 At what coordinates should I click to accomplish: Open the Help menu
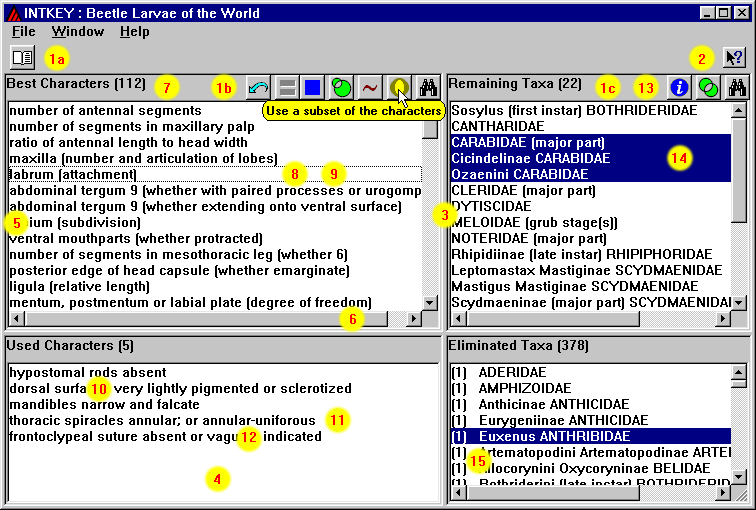pyautogui.click(x=135, y=32)
